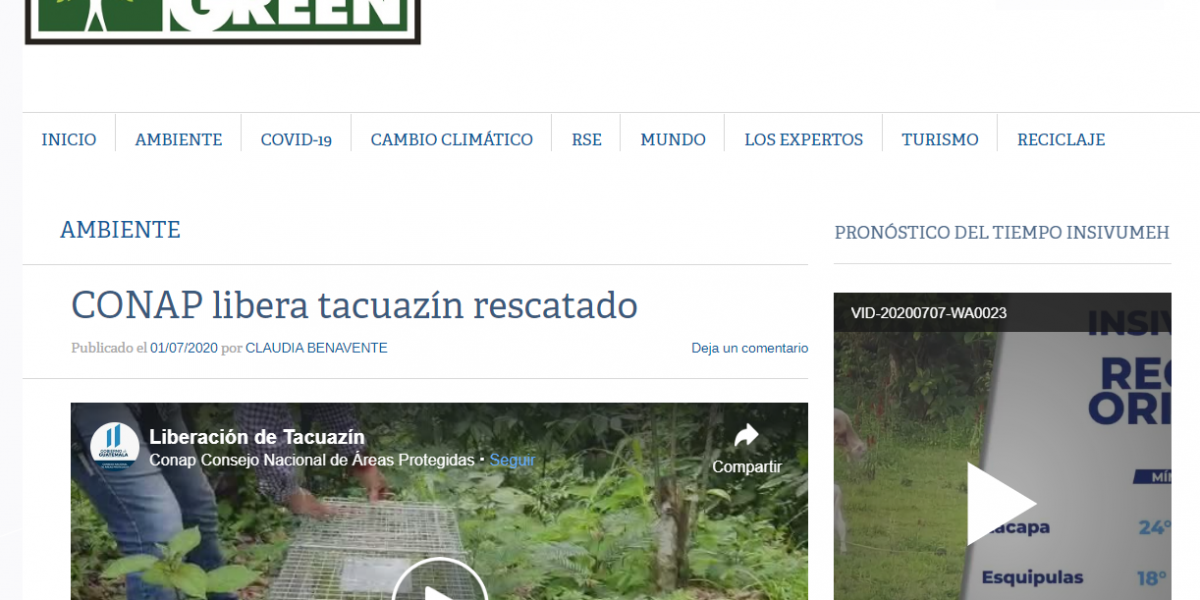Click 'Conap Consejo Nacional de Áreas Protegidas' text
The width and height of the screenshot is (1200, 600).
[x=312, y=460]
